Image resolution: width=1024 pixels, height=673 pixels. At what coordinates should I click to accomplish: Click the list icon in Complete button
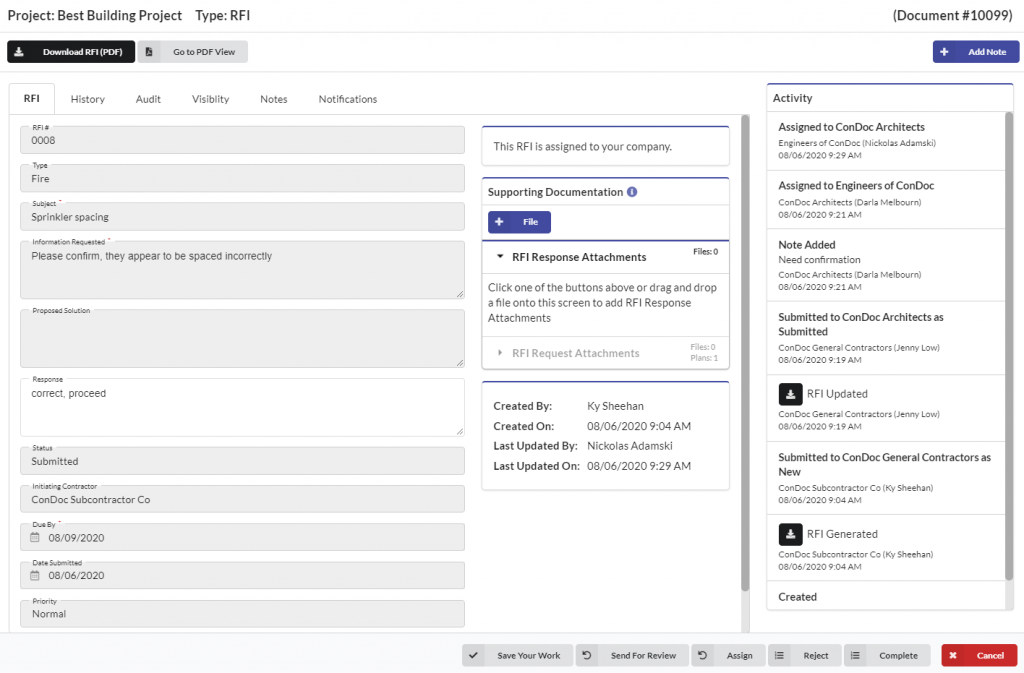click(855, 655)
